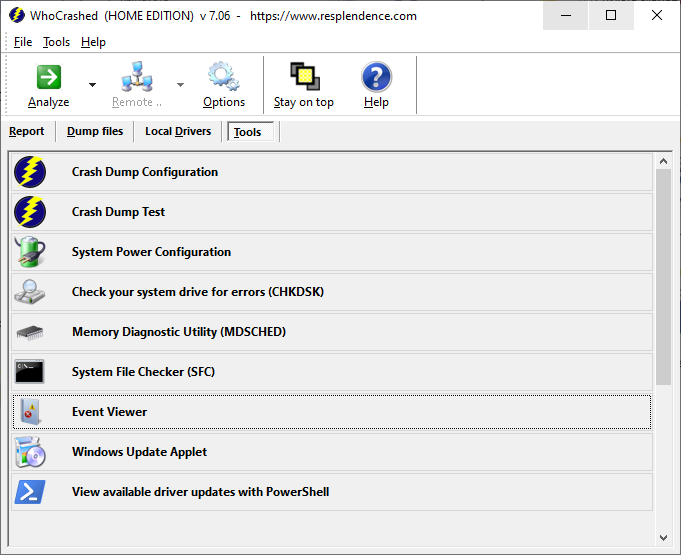Click the blue PowerShell icon

30,492
